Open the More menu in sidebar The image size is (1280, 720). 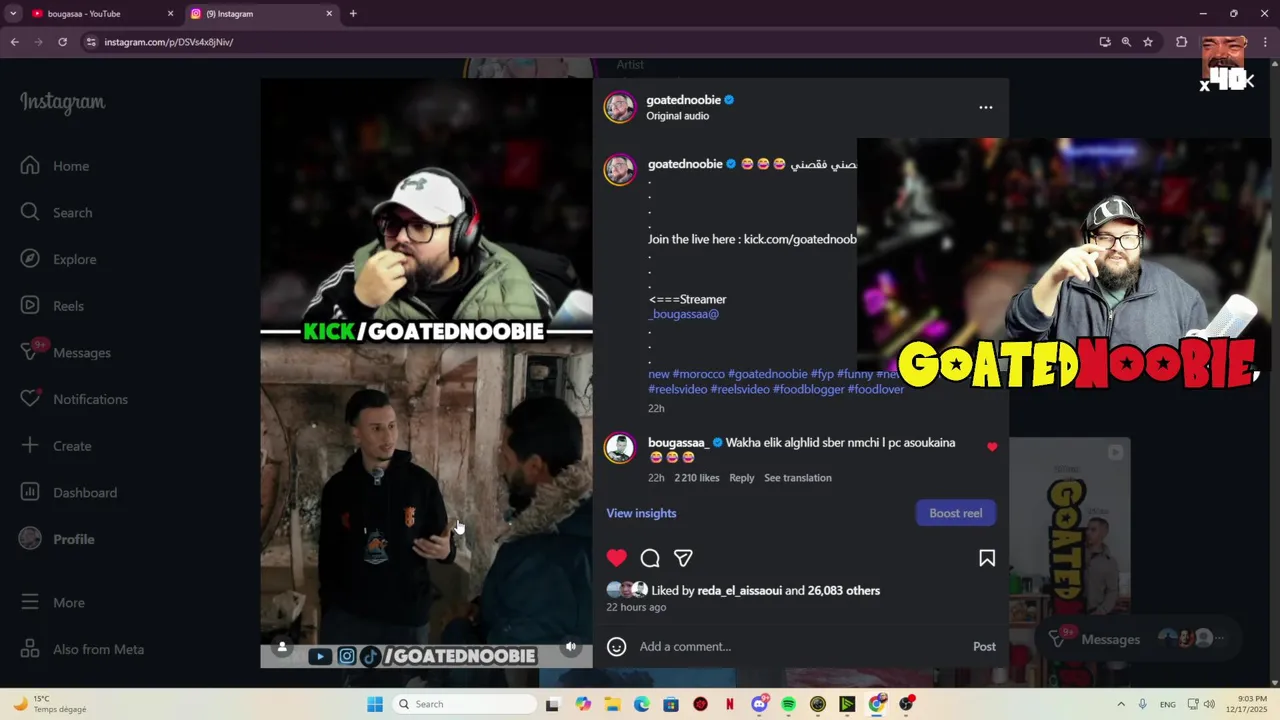pos(54,602)
